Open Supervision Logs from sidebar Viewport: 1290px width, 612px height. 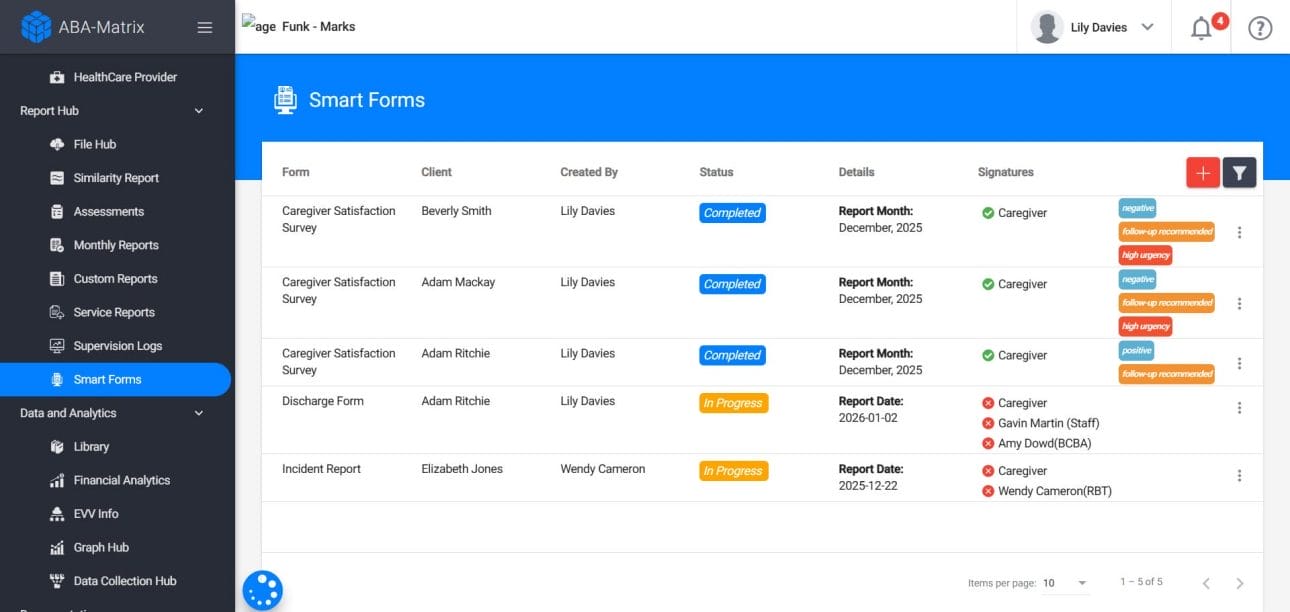point(117,346)
